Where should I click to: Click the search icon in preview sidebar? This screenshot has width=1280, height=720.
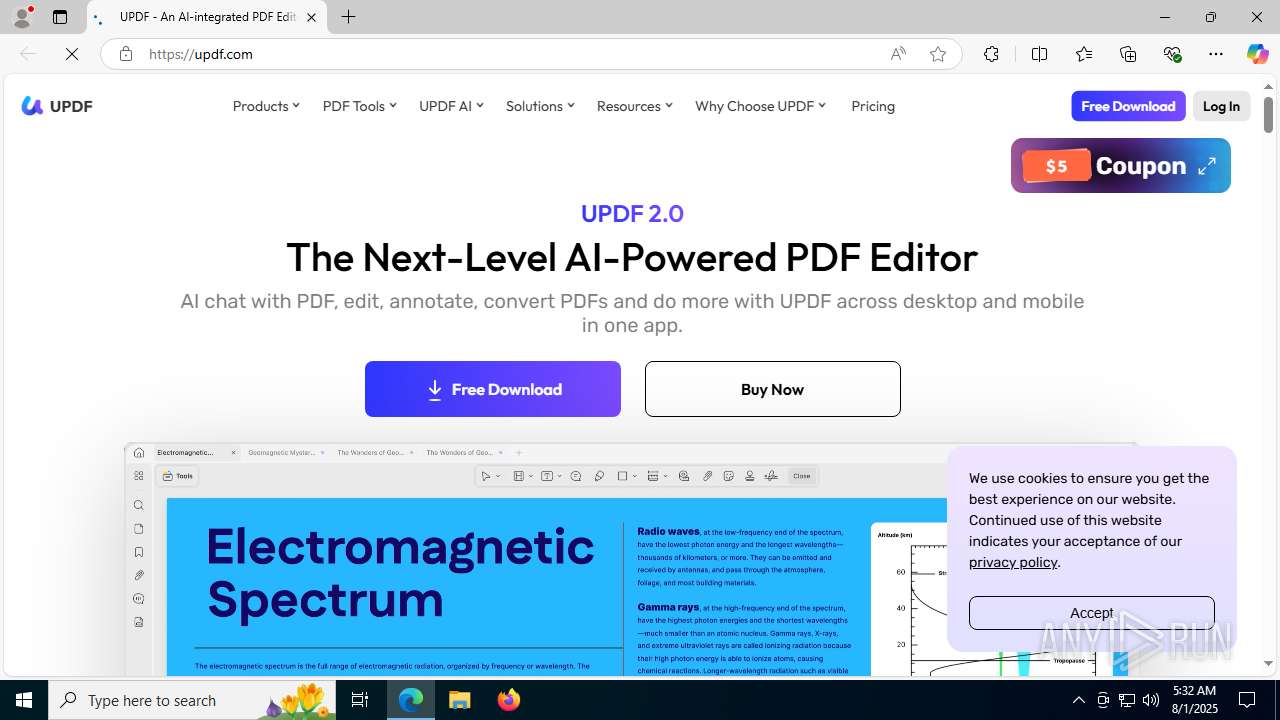pyautogui.click(x=139, y=506)
